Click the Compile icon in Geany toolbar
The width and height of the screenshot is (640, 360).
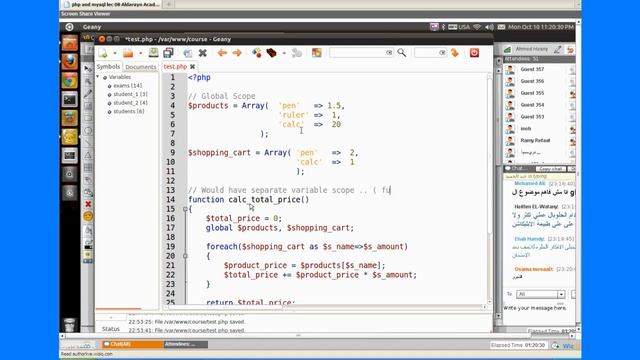click(257, 53)
